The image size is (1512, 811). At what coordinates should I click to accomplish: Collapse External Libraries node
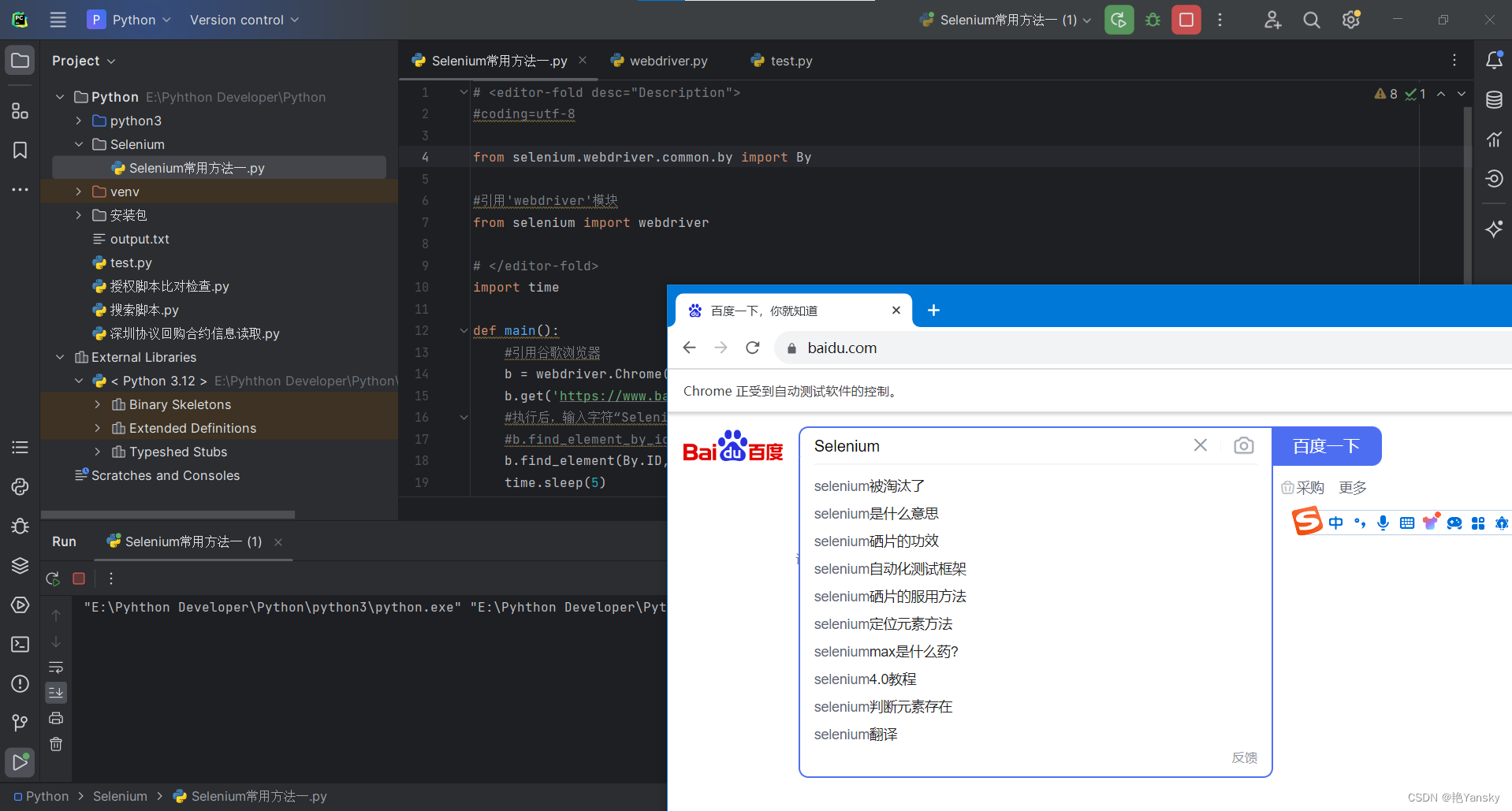point(60,357)
